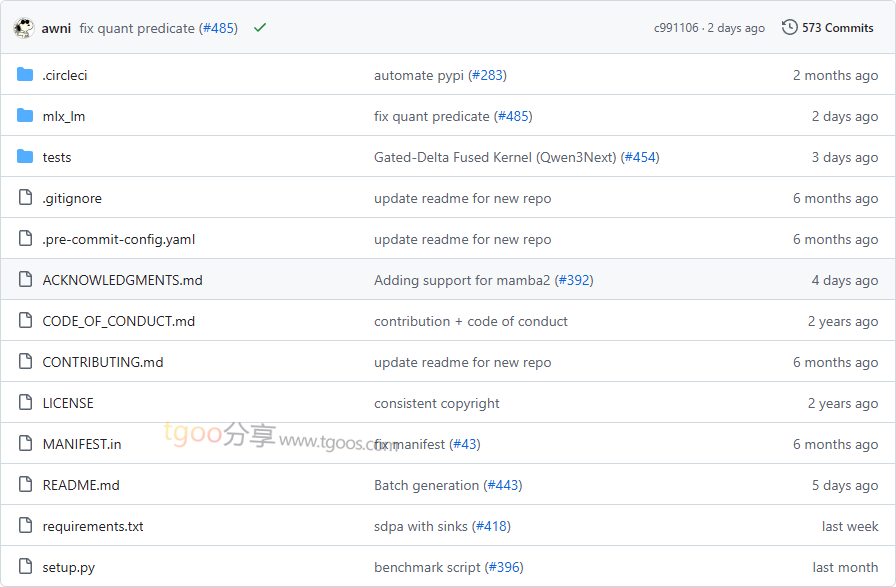This screenshot has height=587, width=896.
Task: Open the awni username link
Action: tap(56, 28)
